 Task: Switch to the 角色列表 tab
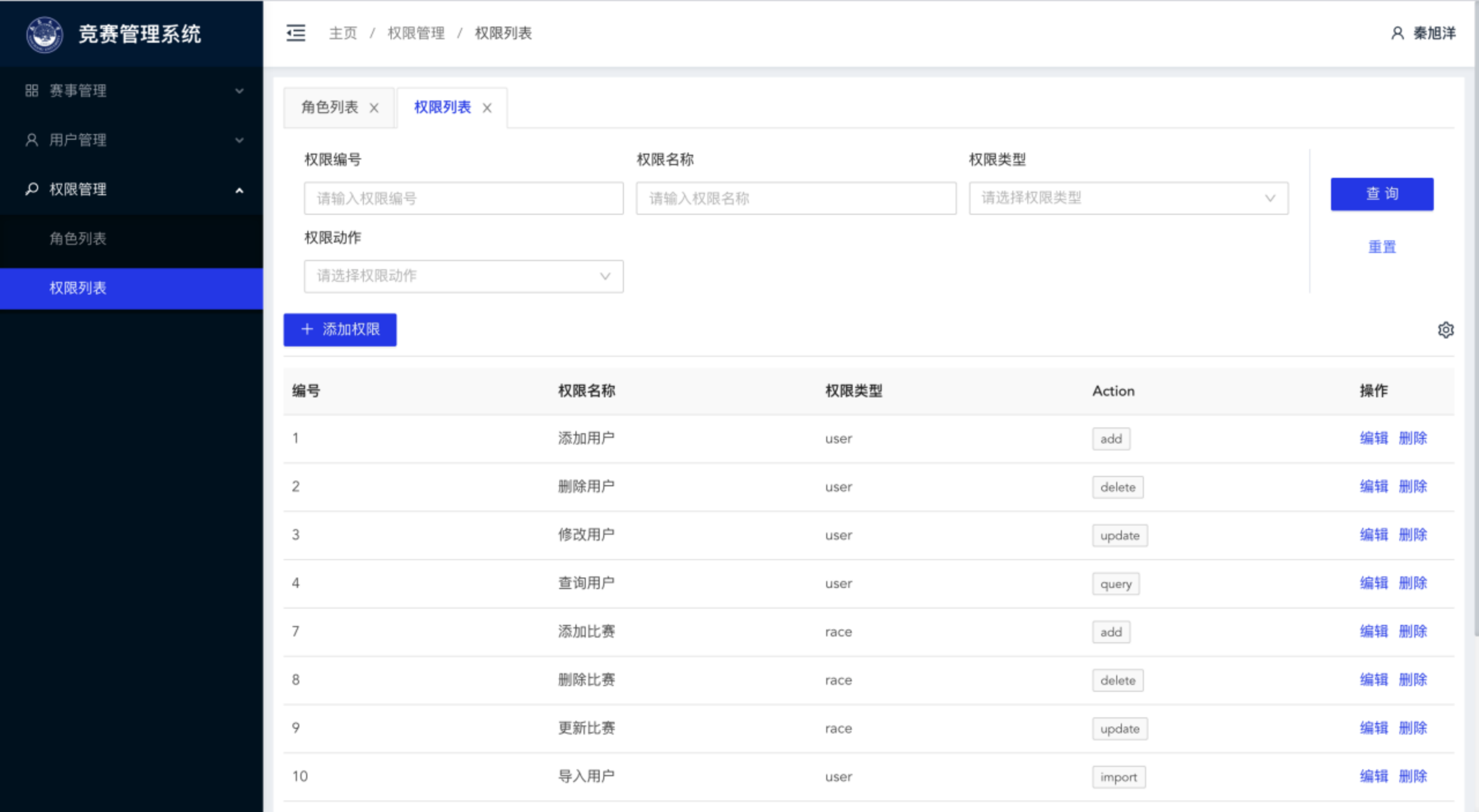[330, 107]
